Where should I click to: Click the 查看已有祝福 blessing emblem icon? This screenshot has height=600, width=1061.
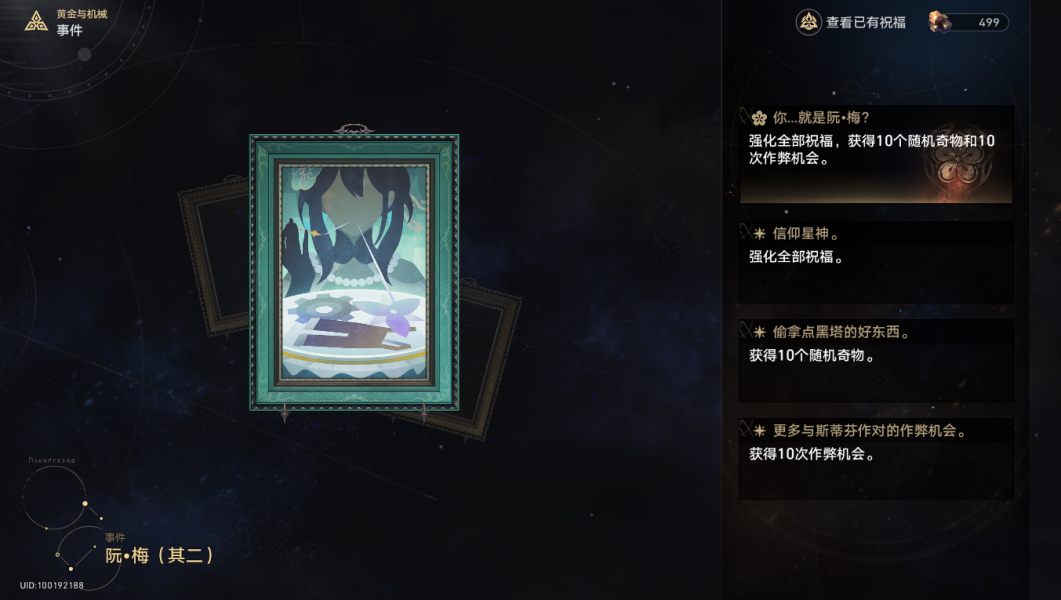tap(809, 22)
